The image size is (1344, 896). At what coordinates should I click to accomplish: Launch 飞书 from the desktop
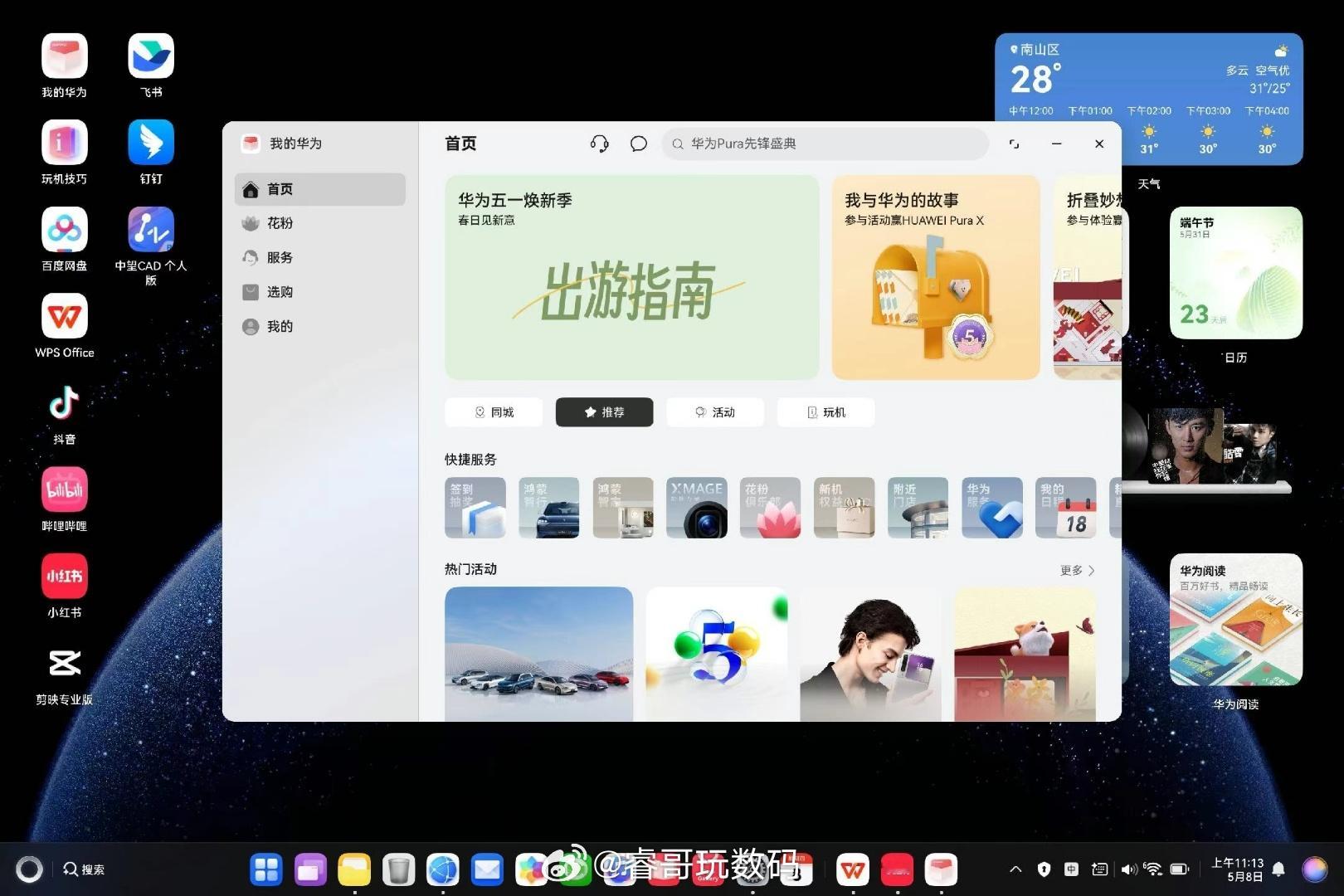tap(151, 66)
